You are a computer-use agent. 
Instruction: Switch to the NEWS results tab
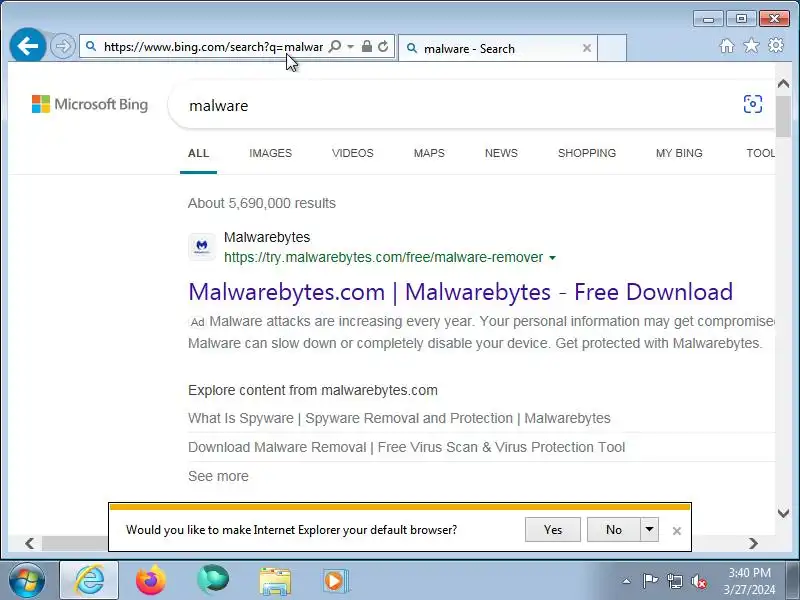501,153
